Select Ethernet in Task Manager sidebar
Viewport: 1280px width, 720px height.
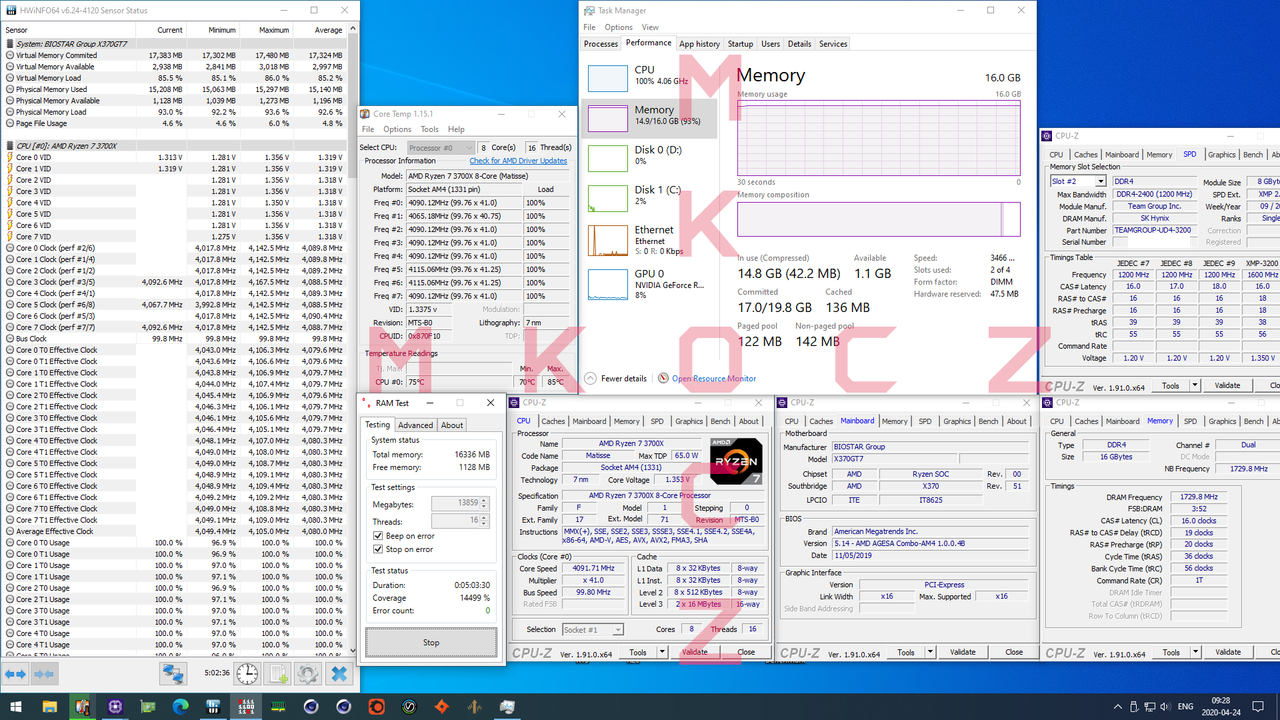pyautogui.click(x=649, y=240)
